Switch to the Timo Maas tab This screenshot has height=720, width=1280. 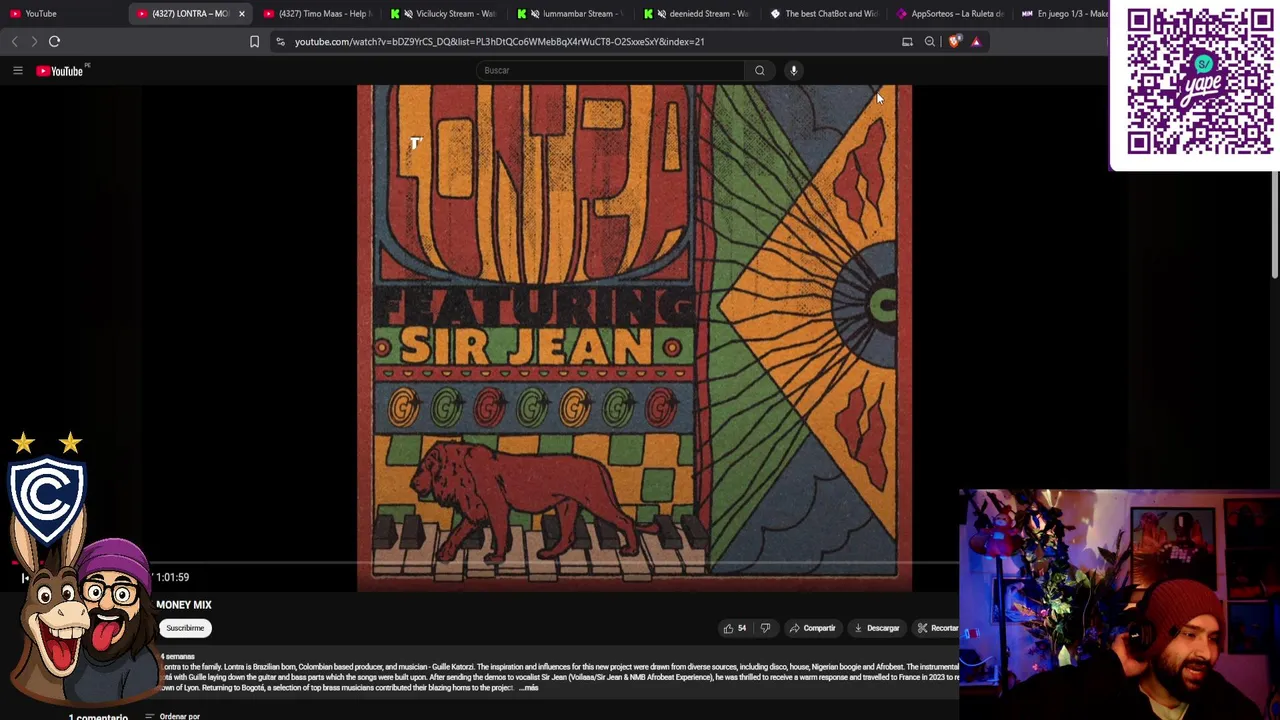tap(317, 13)
